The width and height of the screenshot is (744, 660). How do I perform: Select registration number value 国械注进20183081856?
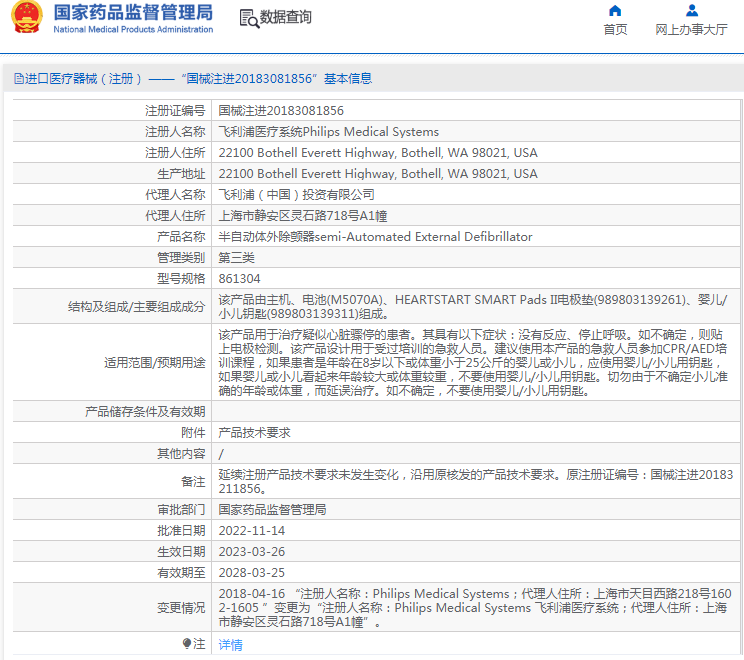click(281, 111)
